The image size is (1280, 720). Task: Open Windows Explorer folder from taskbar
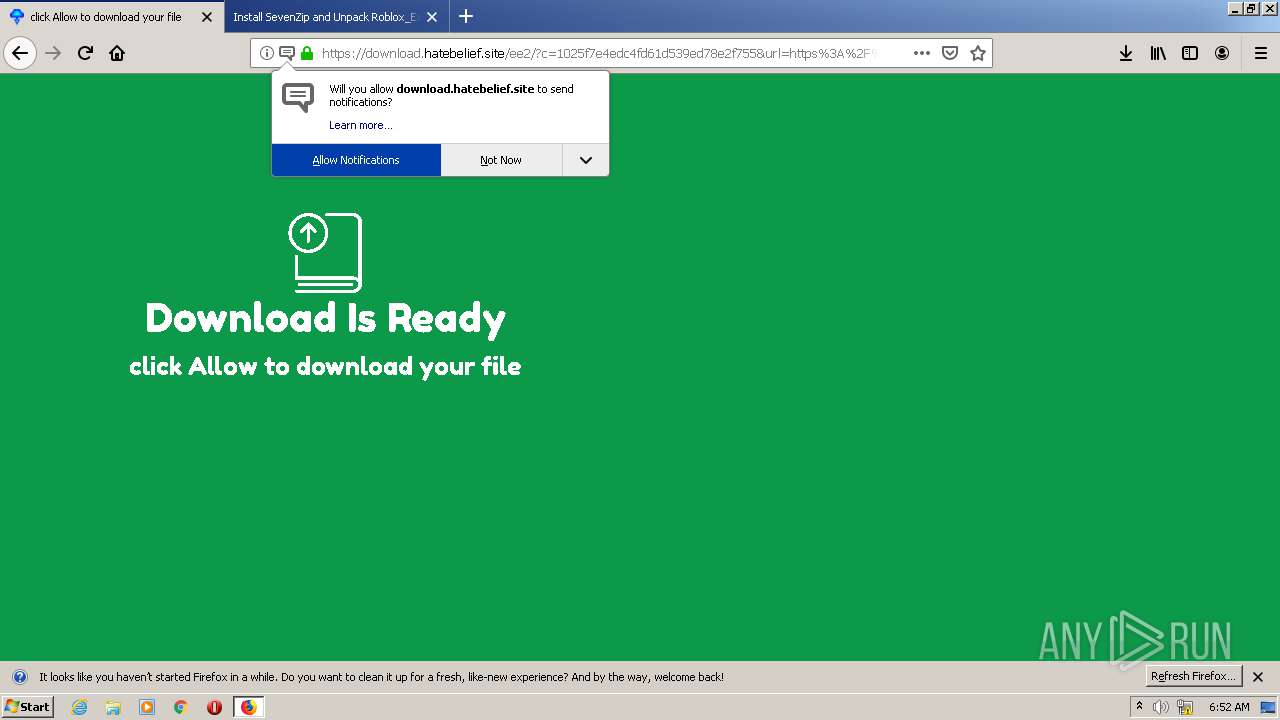pos(113,707)
